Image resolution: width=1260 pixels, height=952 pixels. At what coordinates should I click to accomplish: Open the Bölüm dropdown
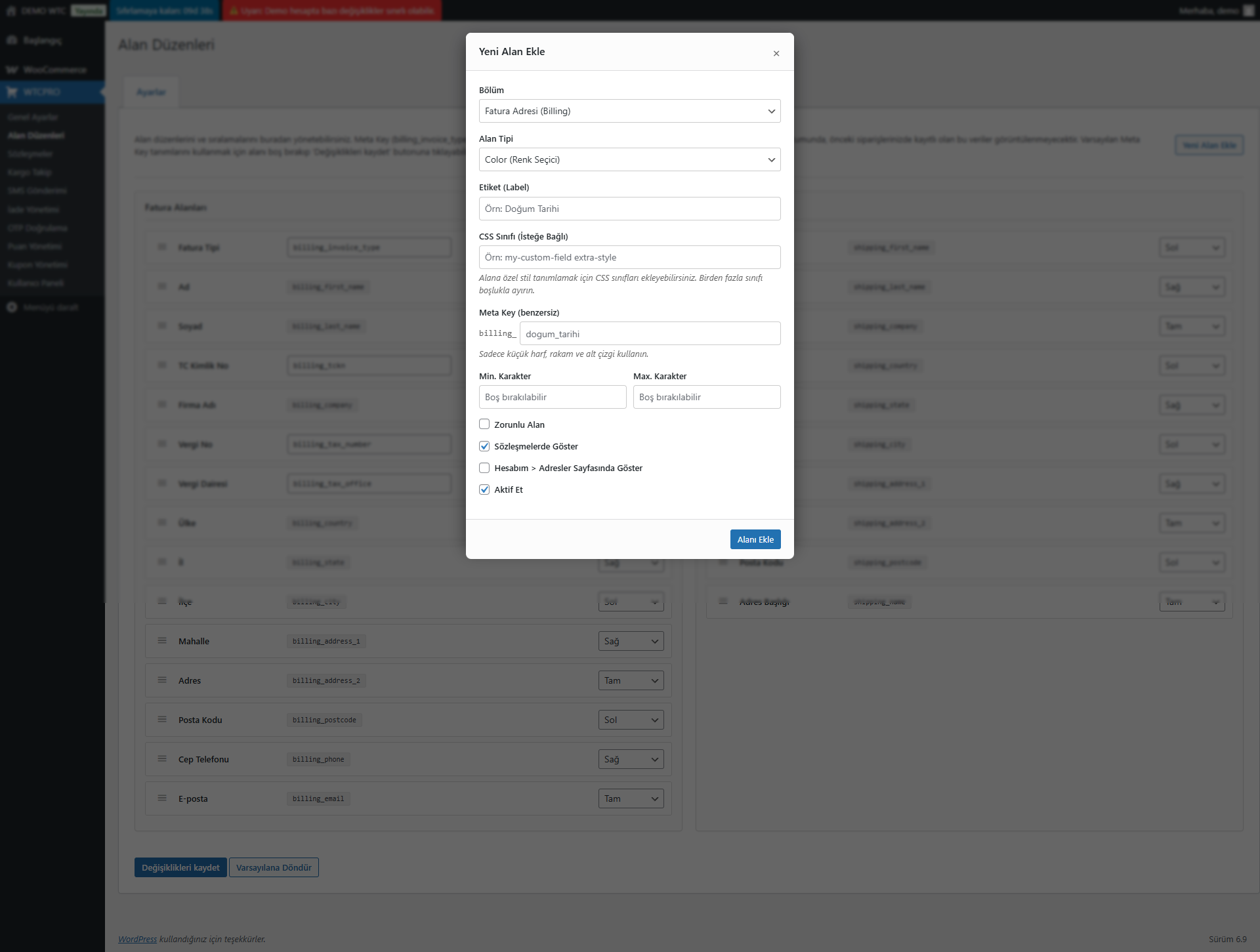pyautogui.click(x=629, y=111)
